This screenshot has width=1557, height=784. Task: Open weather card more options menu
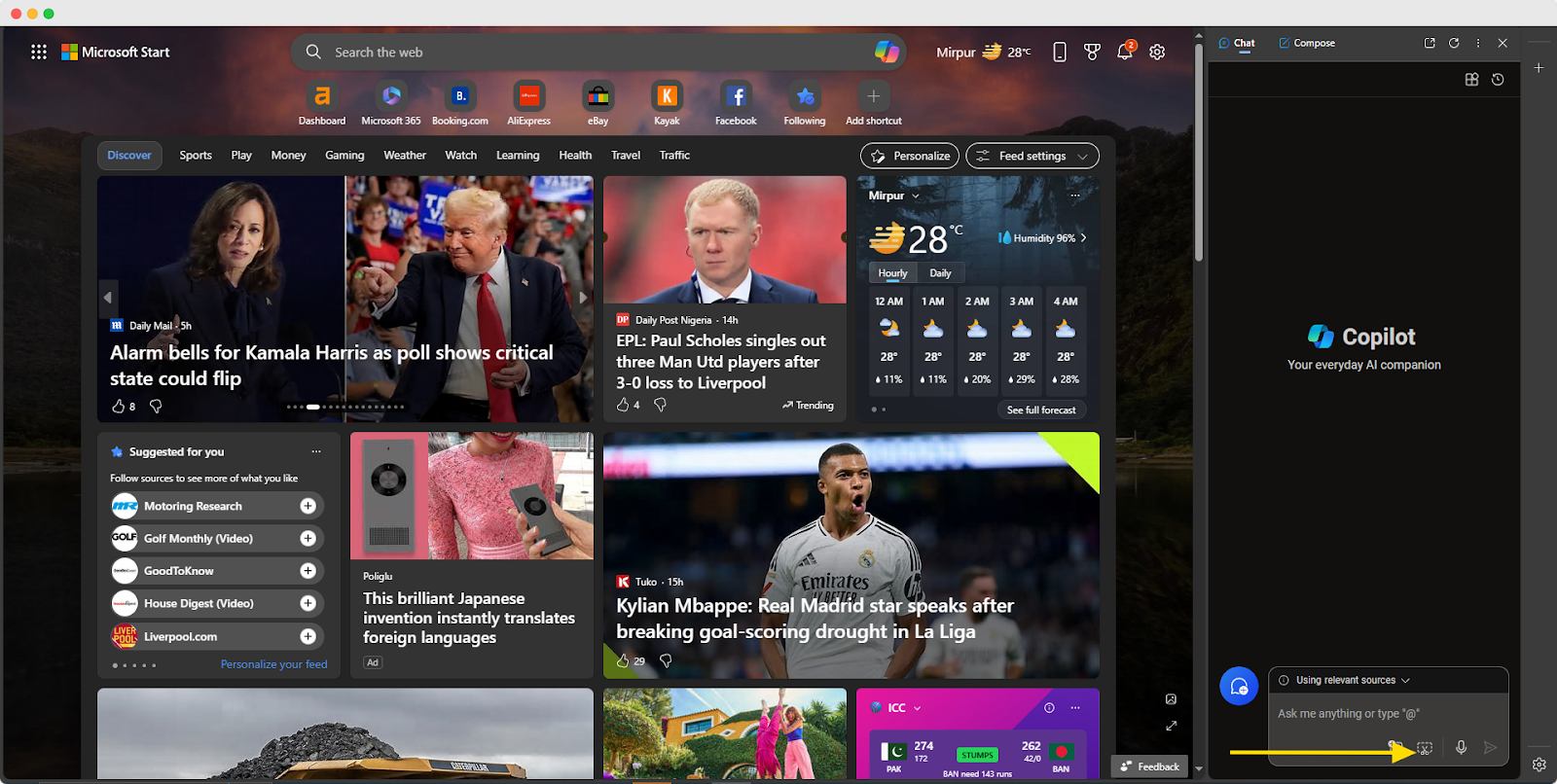point(1075,196)
